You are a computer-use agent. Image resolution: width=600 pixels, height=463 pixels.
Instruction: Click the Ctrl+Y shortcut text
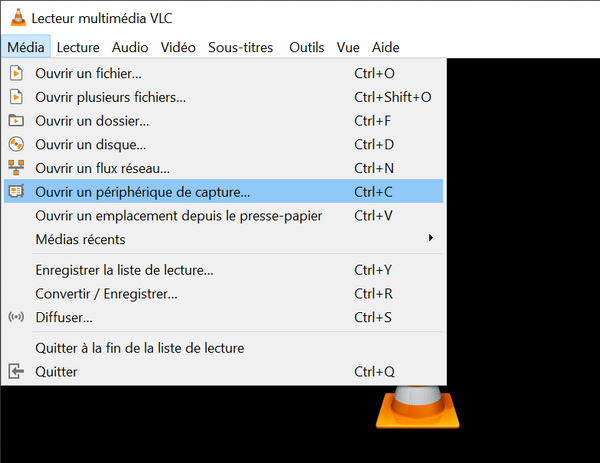[373, 270]
